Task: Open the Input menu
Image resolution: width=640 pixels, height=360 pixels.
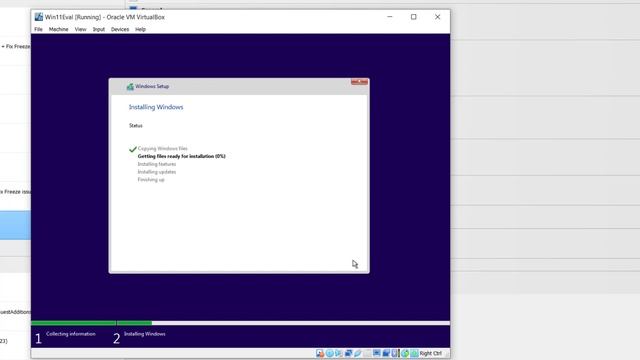Action: coord(99,29)
